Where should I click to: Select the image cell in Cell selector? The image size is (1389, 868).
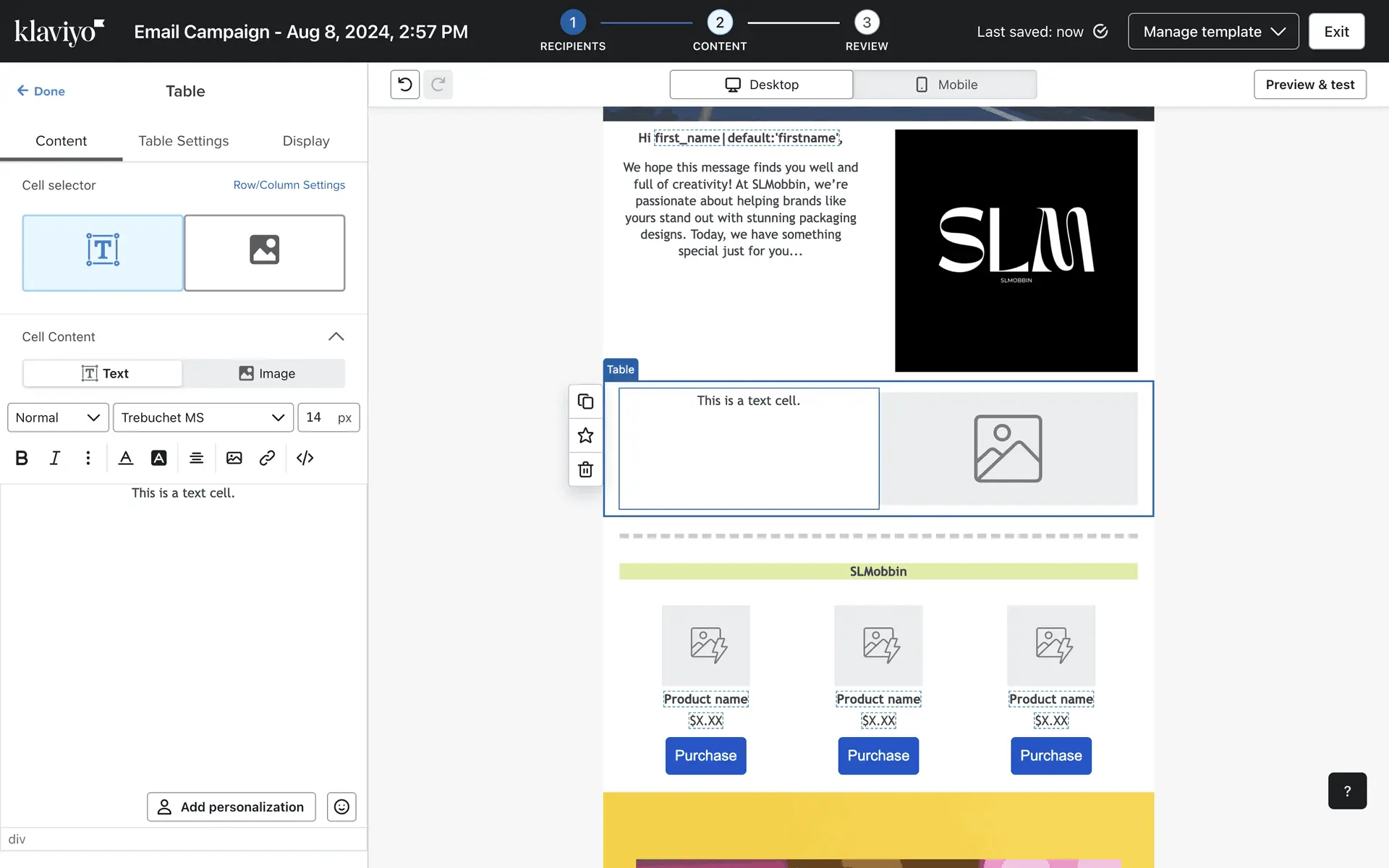pos(264,252)
